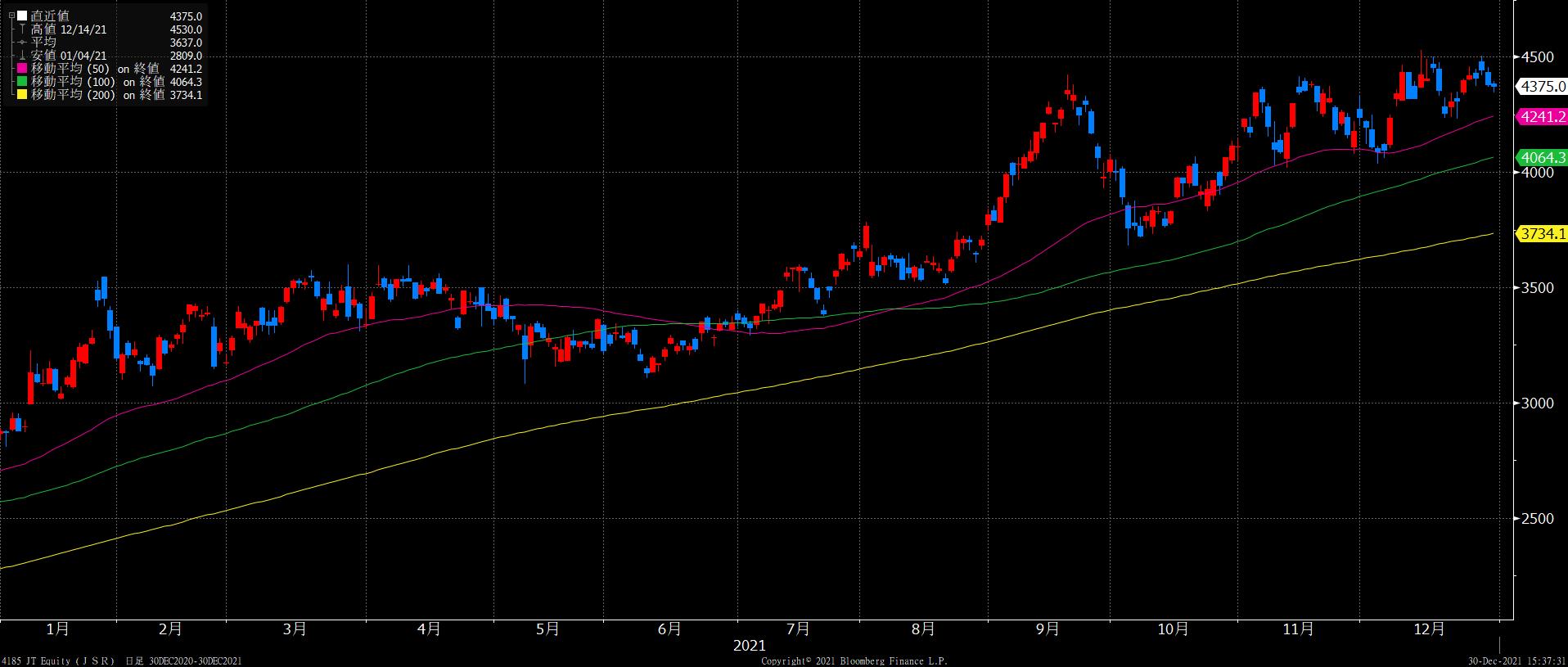This screenshot has width=1568, height=667.
Task: Click the 3月 label on time axis
Action: point(294,629)
